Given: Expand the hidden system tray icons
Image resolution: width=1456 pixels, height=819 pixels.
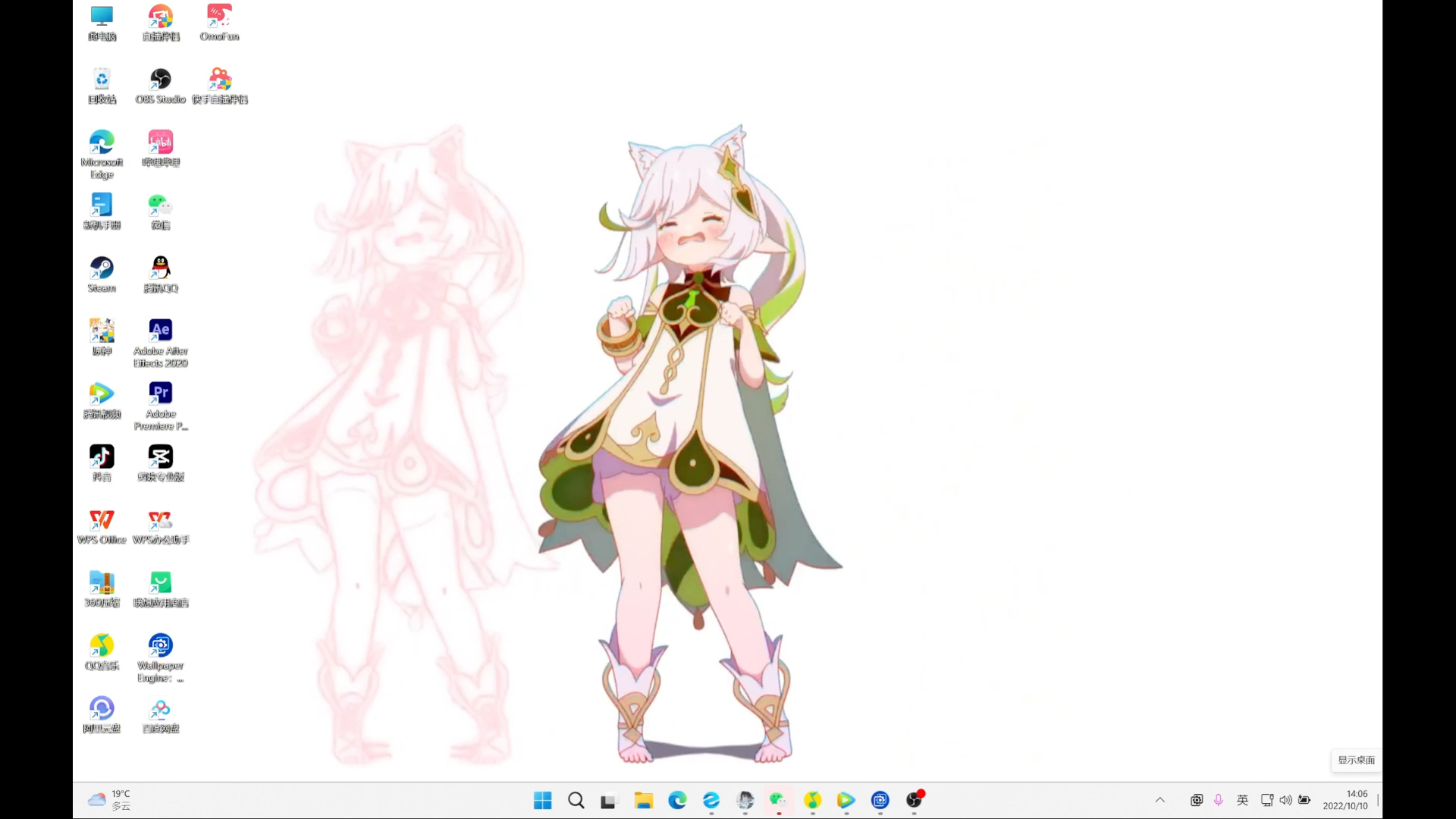Looking at the screenshot, I should [x=1160, y=800].
